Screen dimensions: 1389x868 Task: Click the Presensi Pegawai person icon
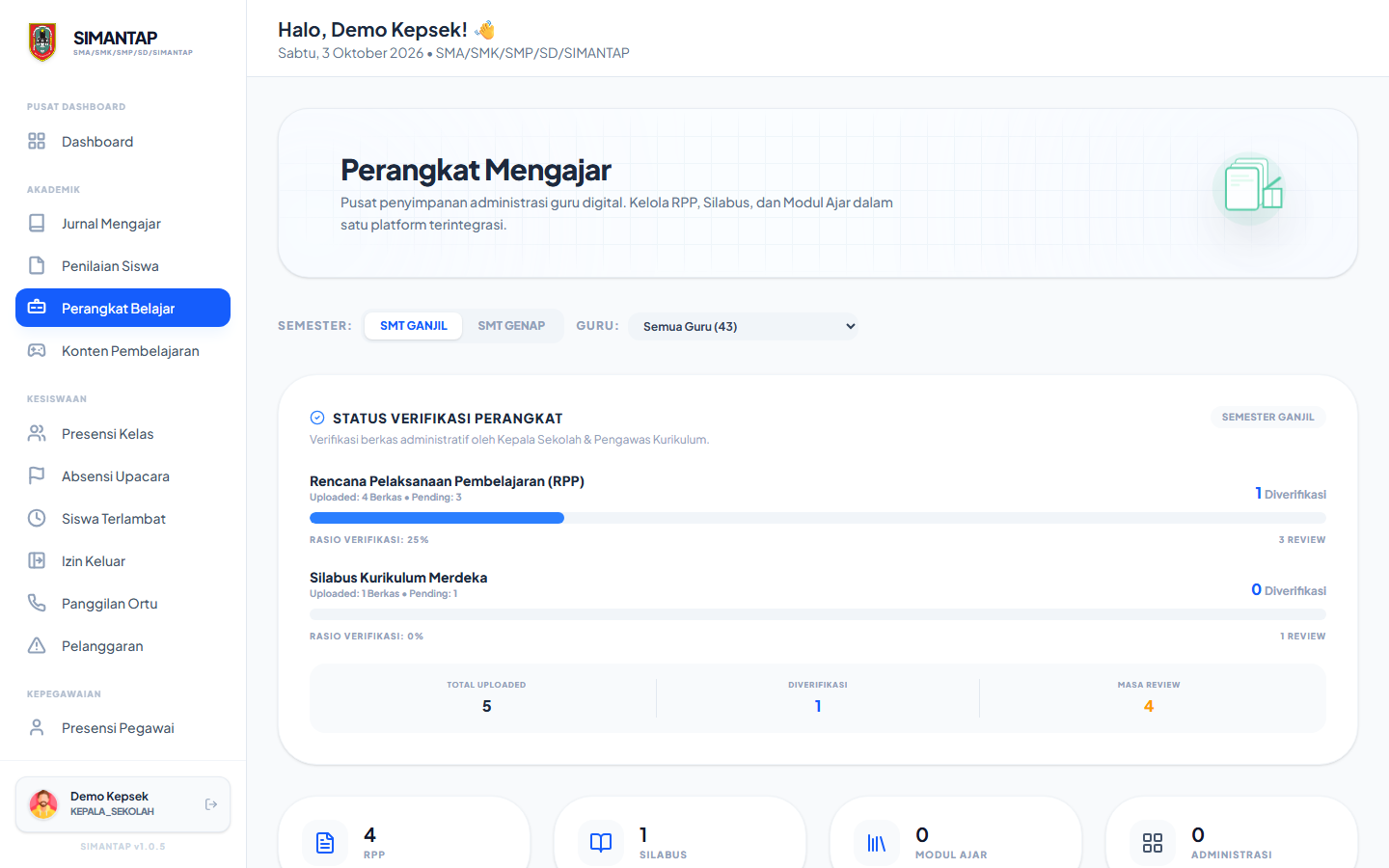[x=37, y=728]
